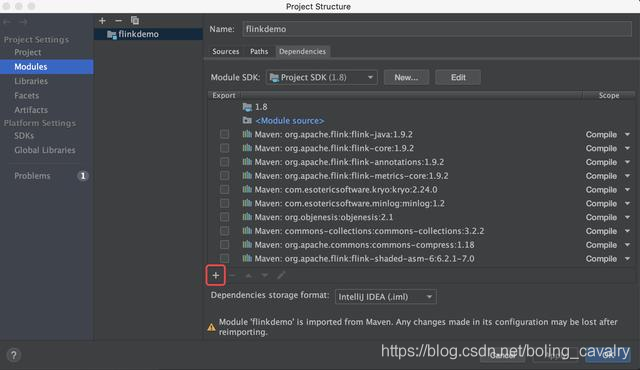This screenshot has height=370, width=640.
Task: Open SDKs under Platform Settings
Action: pyautogui.click(x=24, y=135)
